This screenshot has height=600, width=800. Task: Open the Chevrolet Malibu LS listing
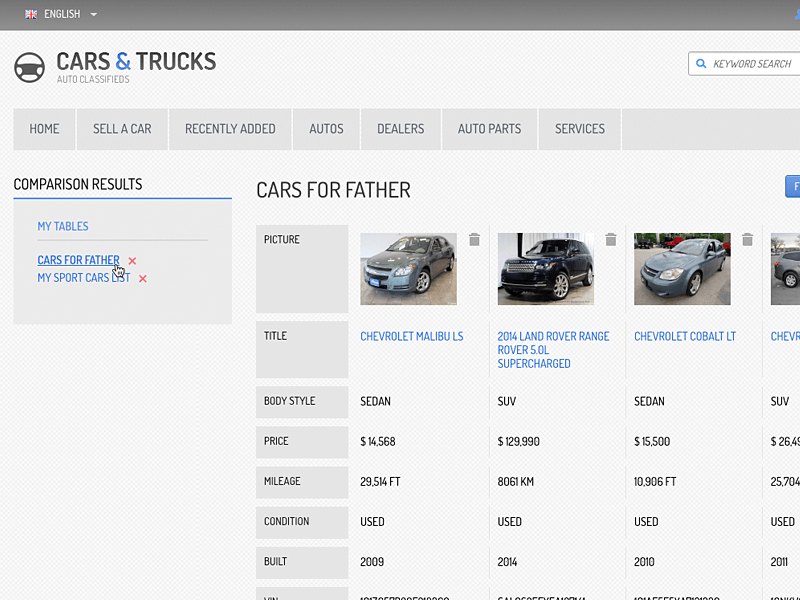pyautogui.click(x=412, y=337)
